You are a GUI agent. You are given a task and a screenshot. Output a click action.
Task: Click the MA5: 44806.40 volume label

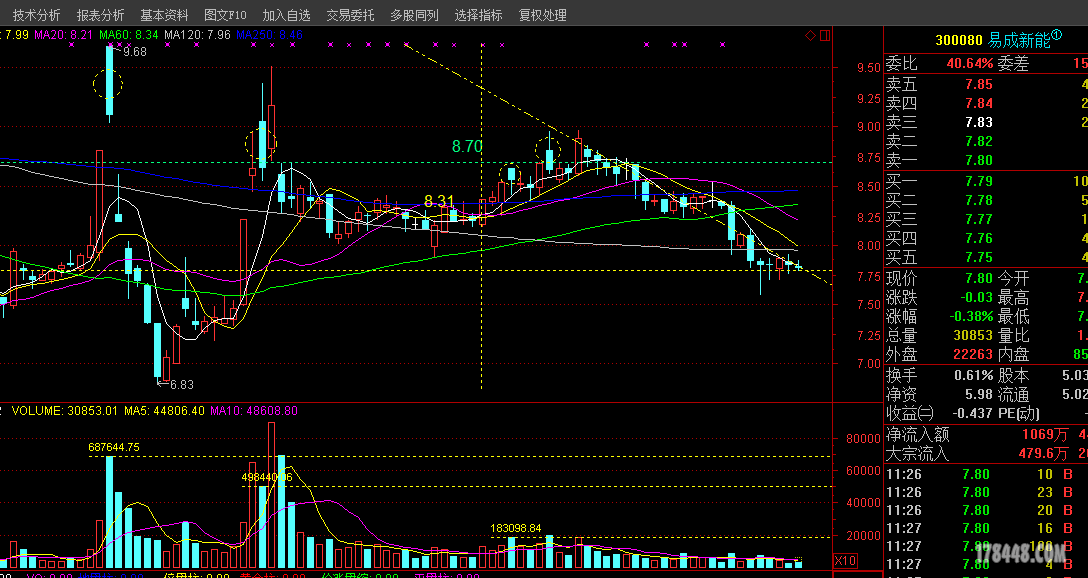click(x=164, y=411)
